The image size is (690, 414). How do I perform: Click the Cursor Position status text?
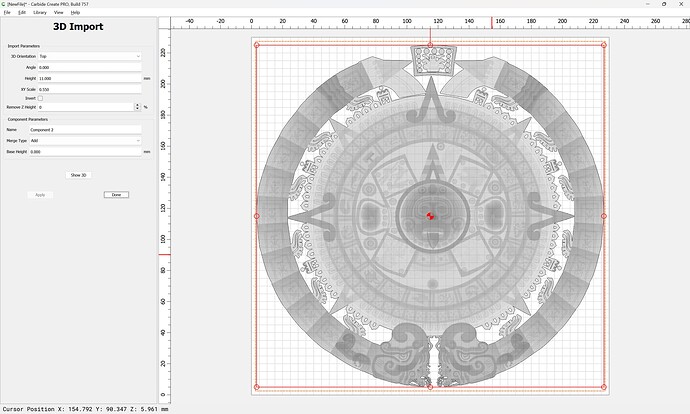click(85, 409)
